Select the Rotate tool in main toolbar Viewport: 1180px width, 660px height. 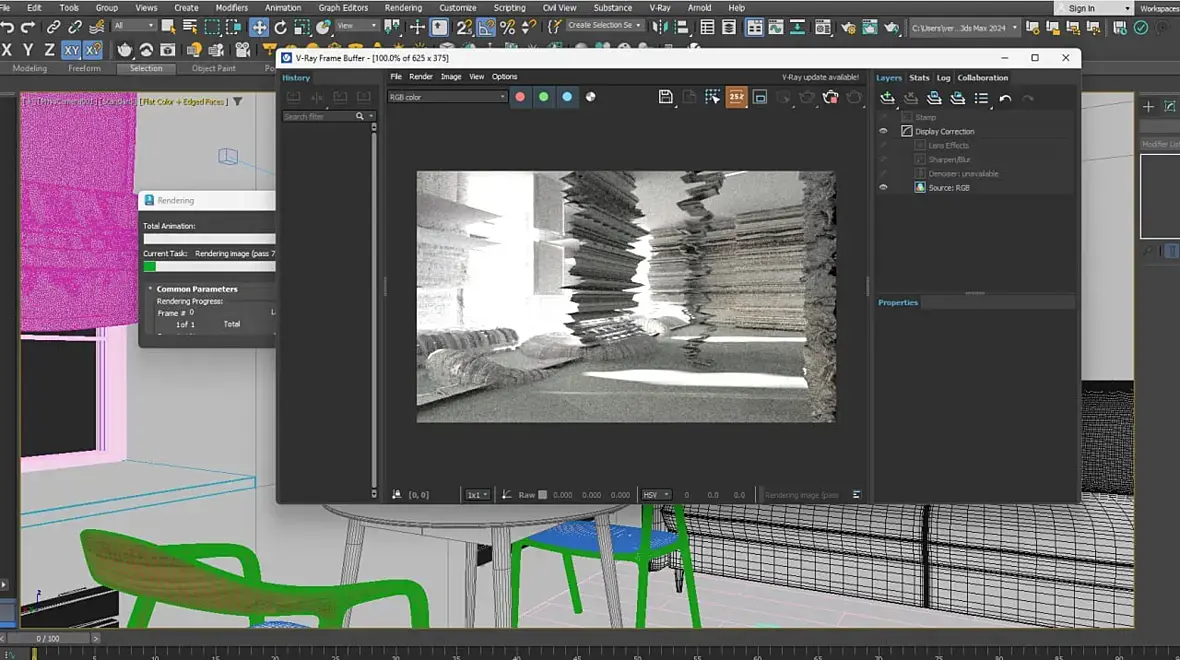(x=281, y=27)
